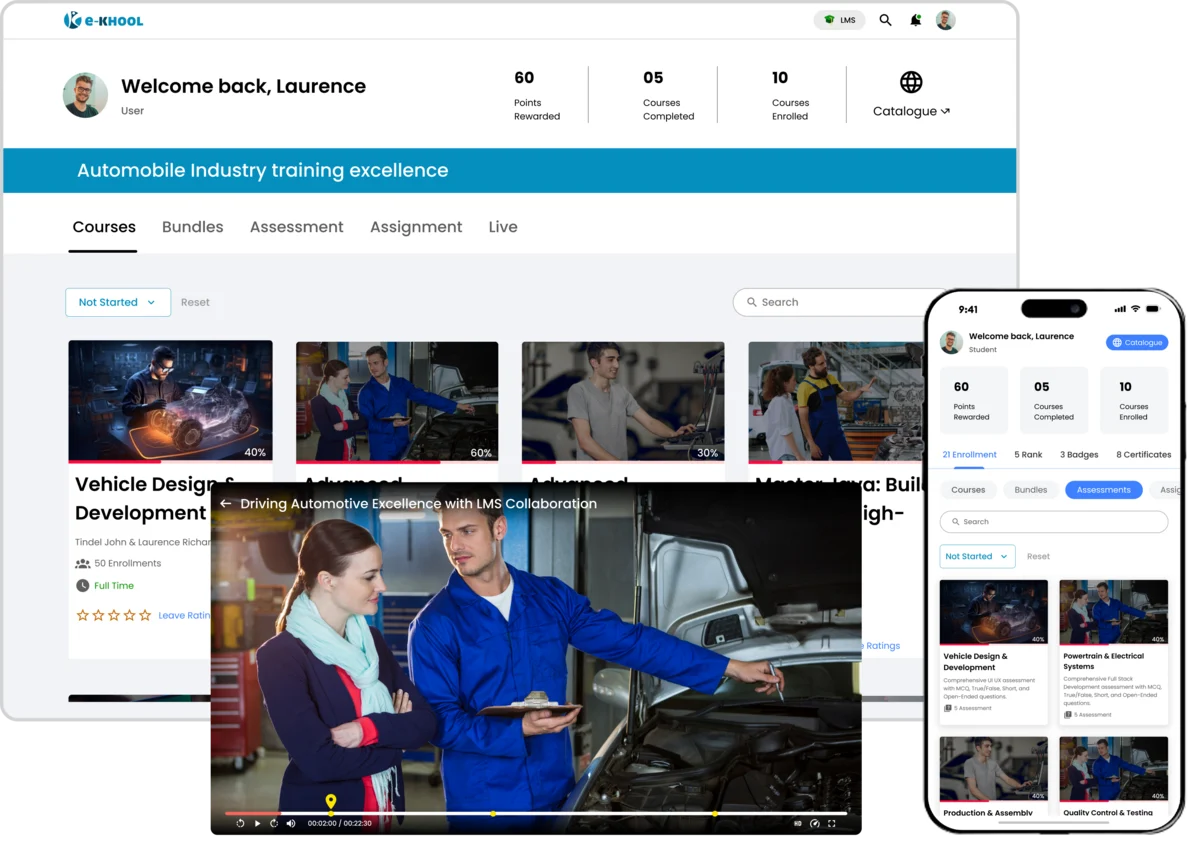Screen dimensions: 1200x847
Task: Switch to the Assessment tab
Action: 296,227
